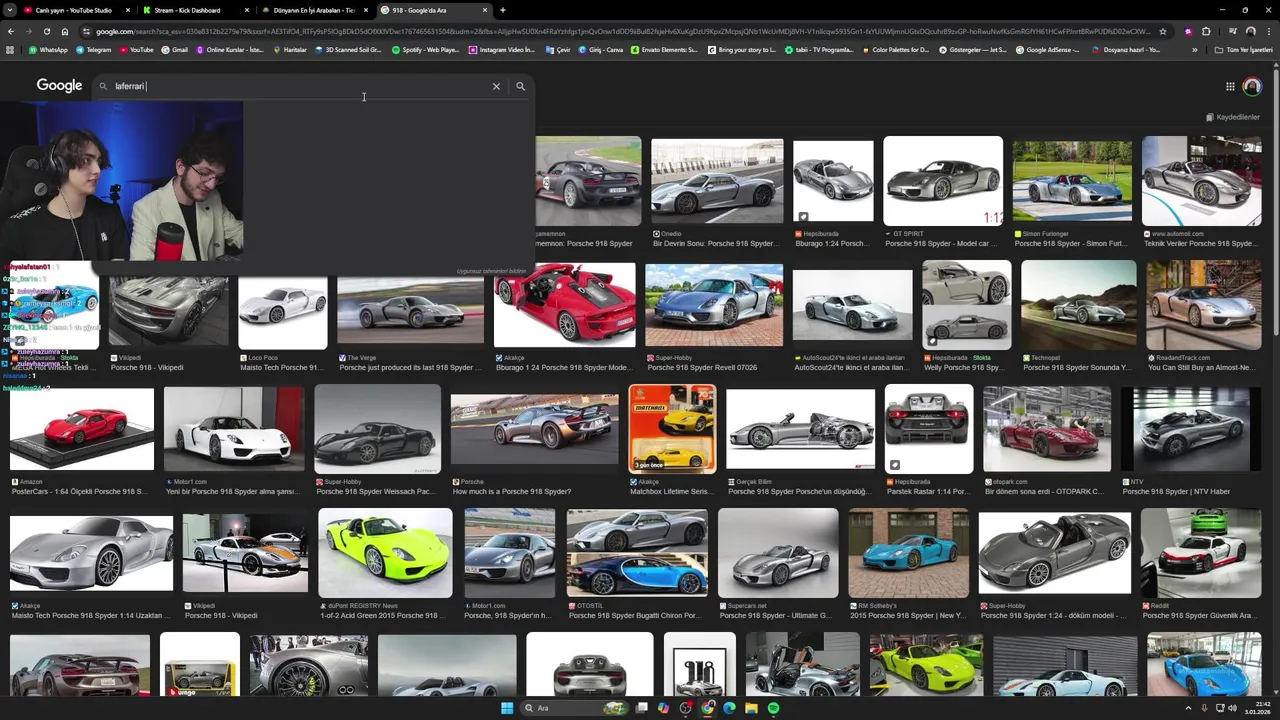The image size is (1280, 720).
Task: Click the magnifier search button in Google
Action: tap(520, 86)
